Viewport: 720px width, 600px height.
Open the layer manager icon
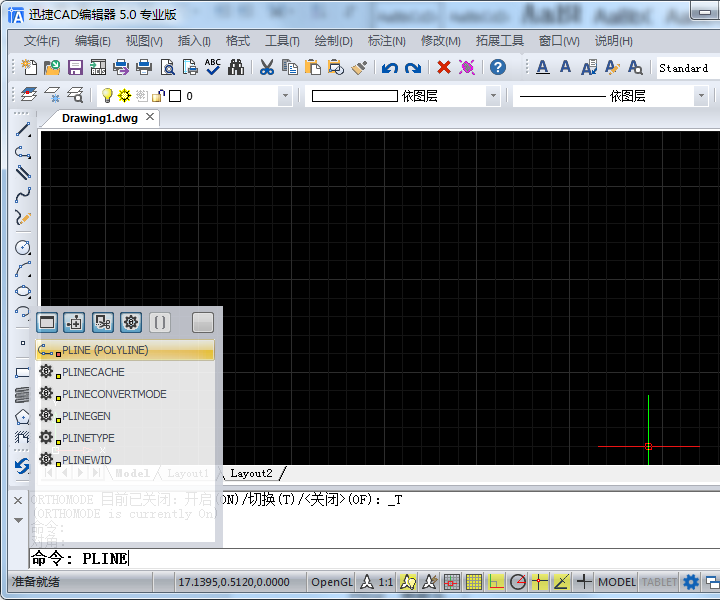(29, 95)
